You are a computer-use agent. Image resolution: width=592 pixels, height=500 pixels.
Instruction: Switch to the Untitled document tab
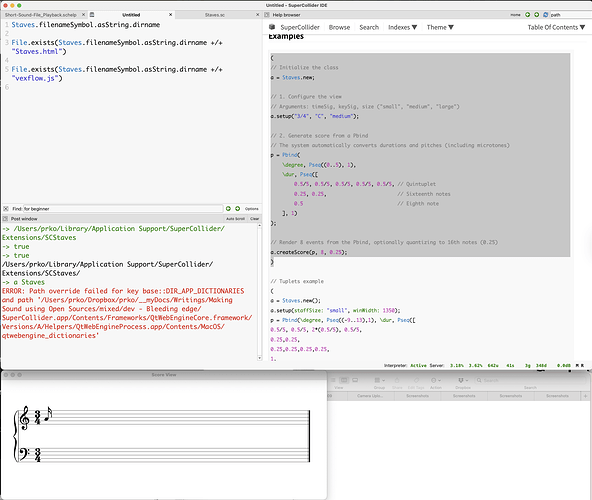[131, 15]
